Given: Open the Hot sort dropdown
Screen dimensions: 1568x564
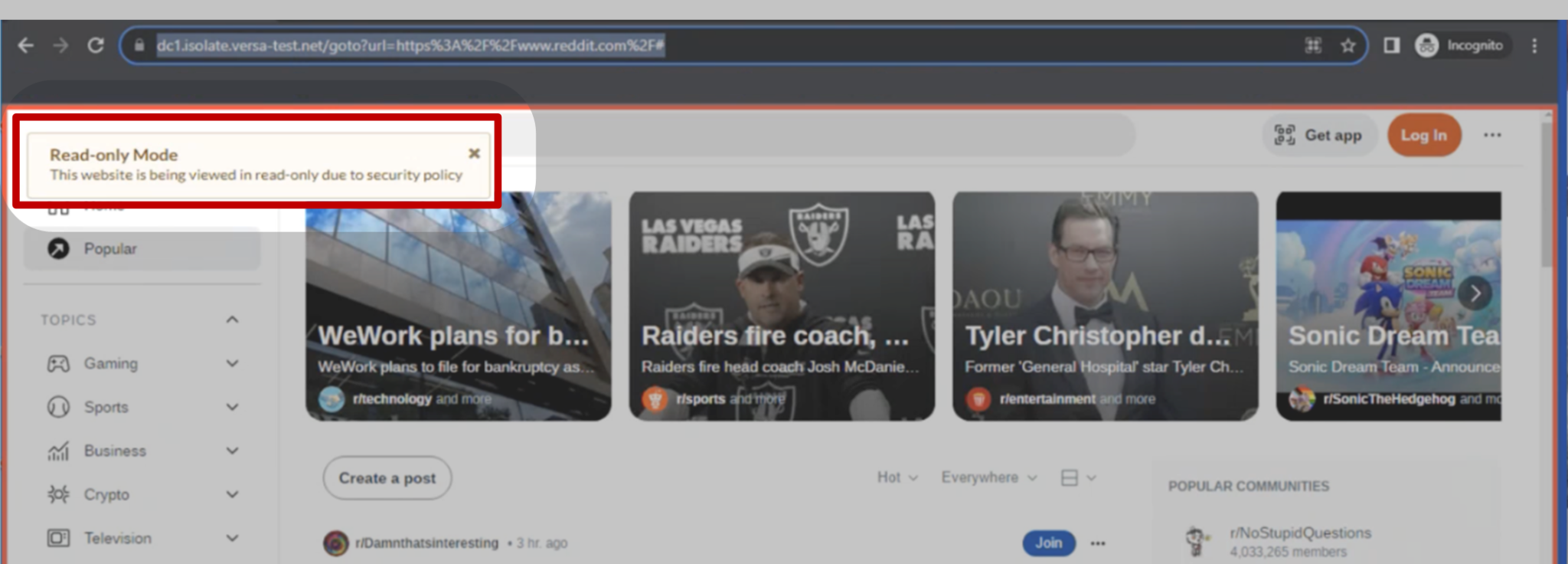Looking at the screenshot, I should point(897,478).
